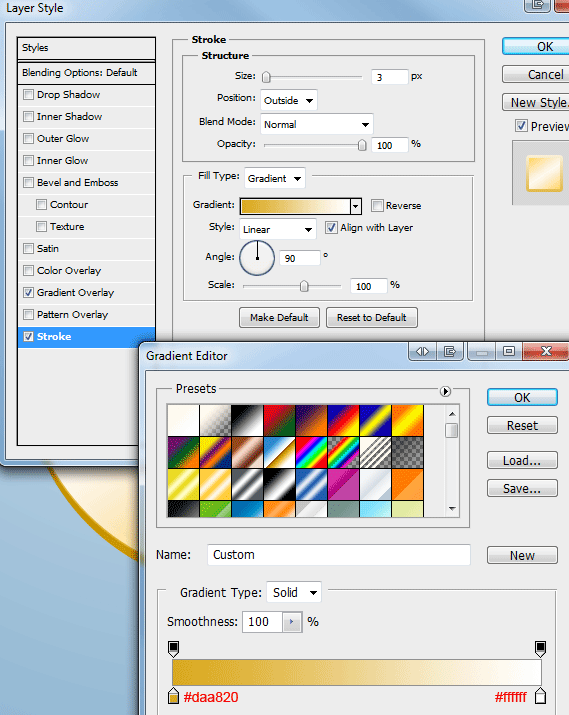569x715 pixels.
Task: Open the gradient picker dropdown arrow
Action: [356, 207]
